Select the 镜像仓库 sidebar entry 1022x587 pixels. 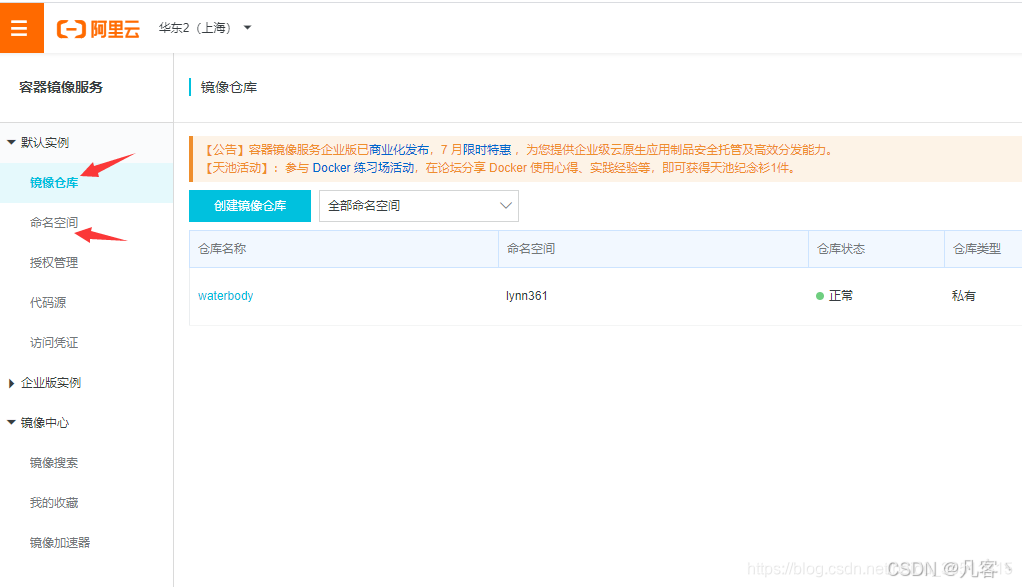[x=51, y=183]
